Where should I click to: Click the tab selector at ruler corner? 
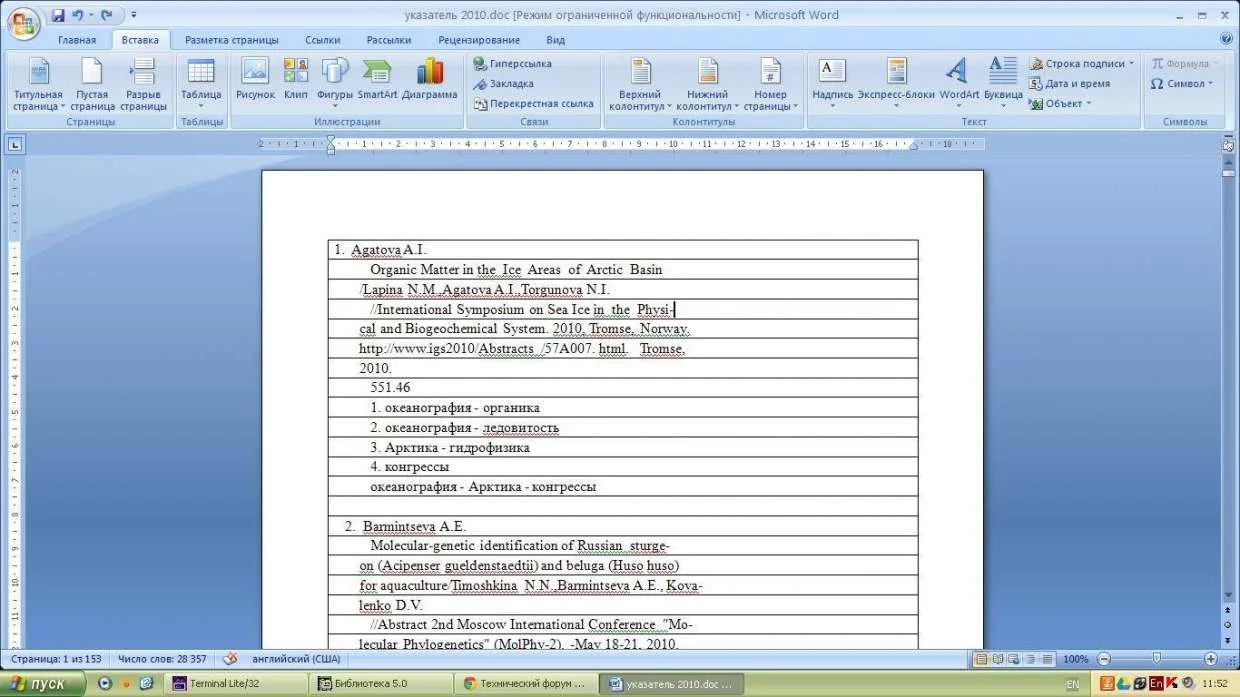point(15,145)
